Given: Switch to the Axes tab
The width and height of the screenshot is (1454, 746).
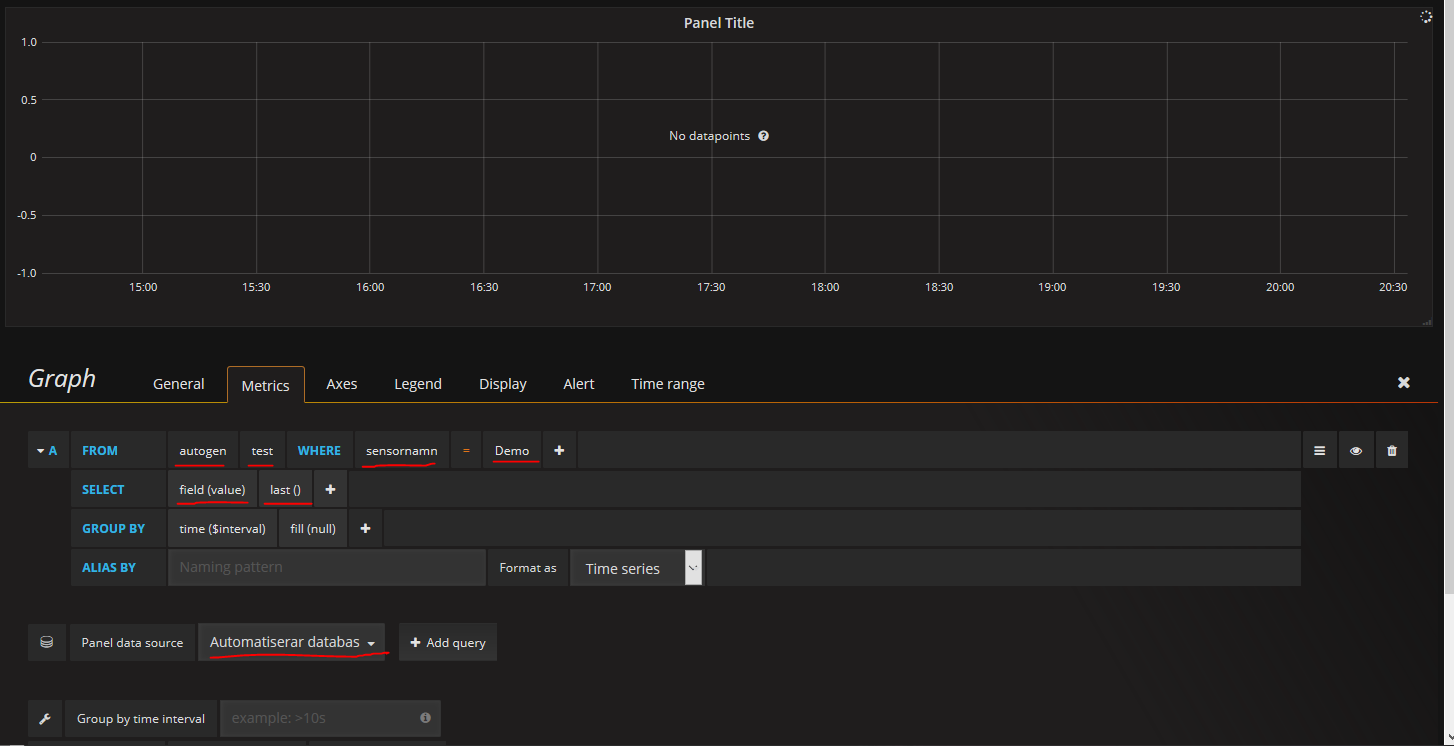Looking at the screenshot, I should (x=342, y=384).
